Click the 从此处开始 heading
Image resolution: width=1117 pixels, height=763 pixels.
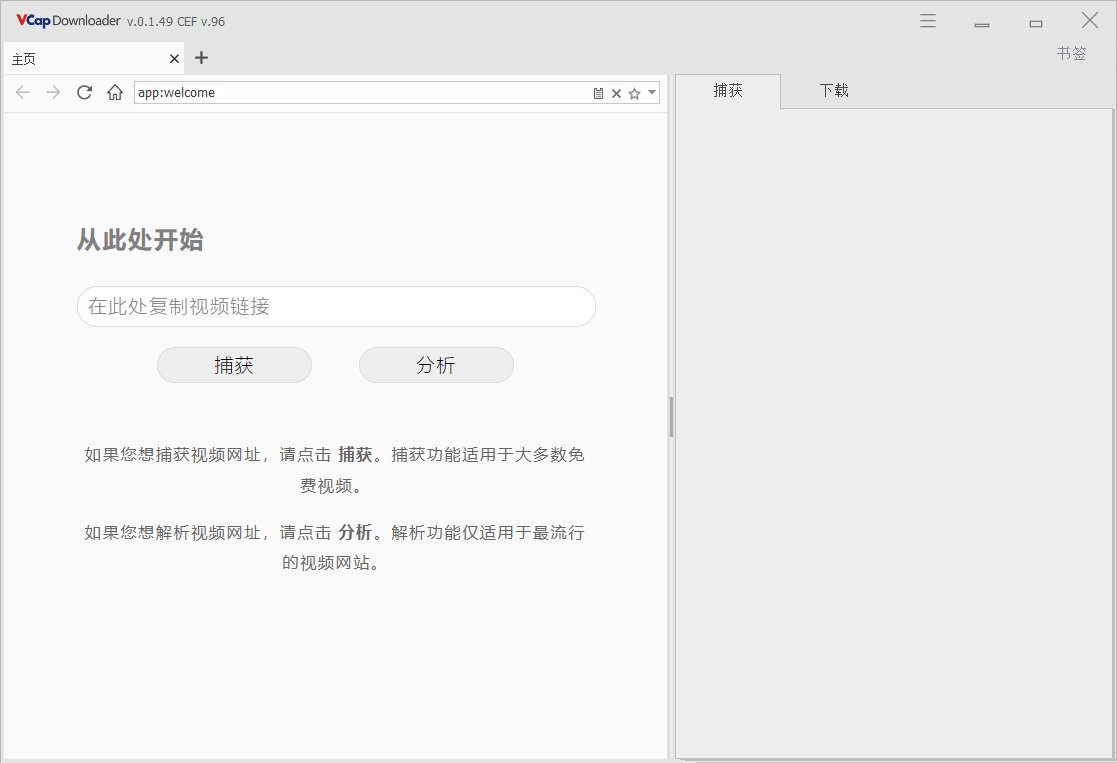(x=140, y=240)
